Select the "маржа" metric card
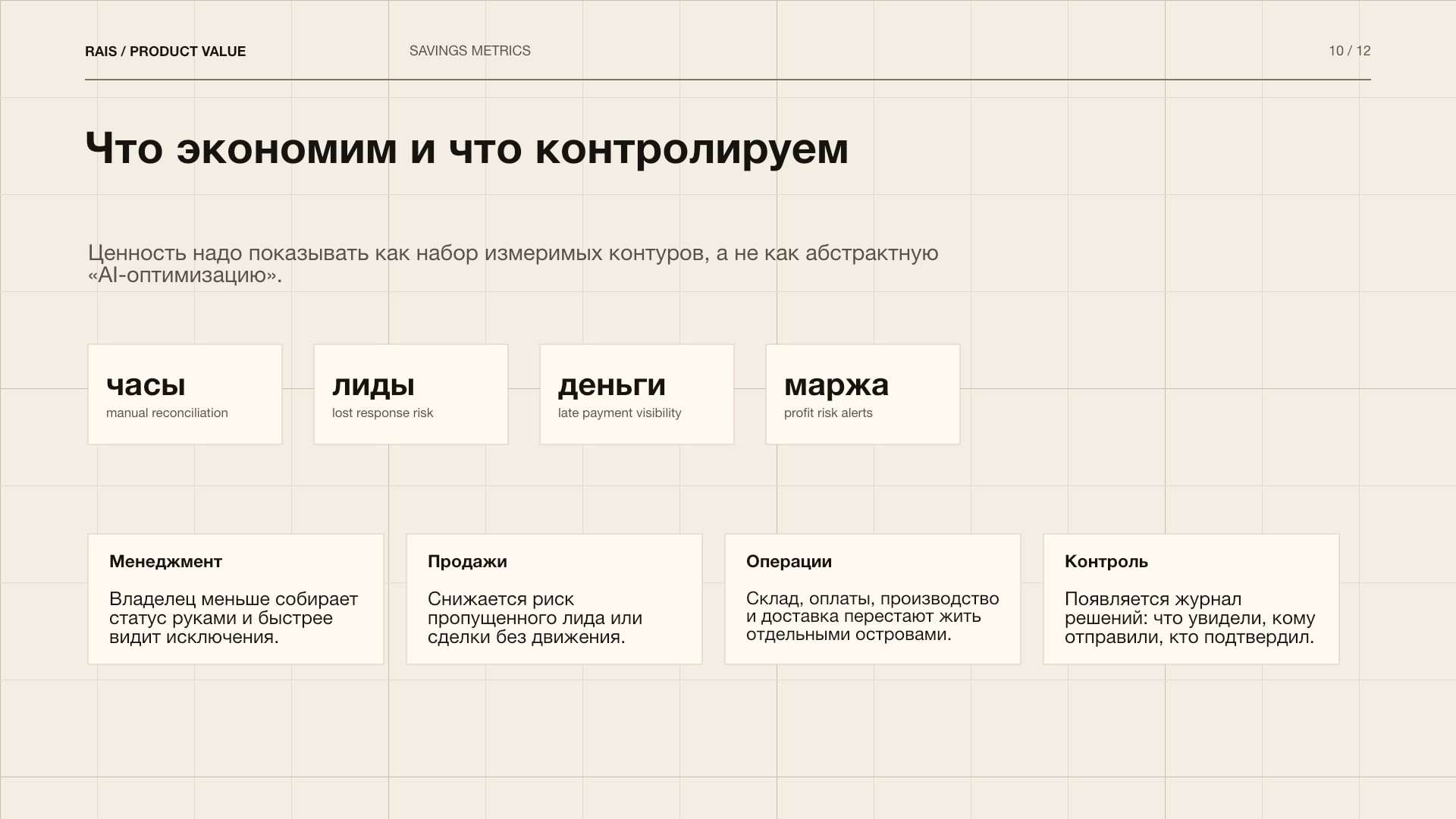This screenshot has height=819, width=1456. pos(863,394)
